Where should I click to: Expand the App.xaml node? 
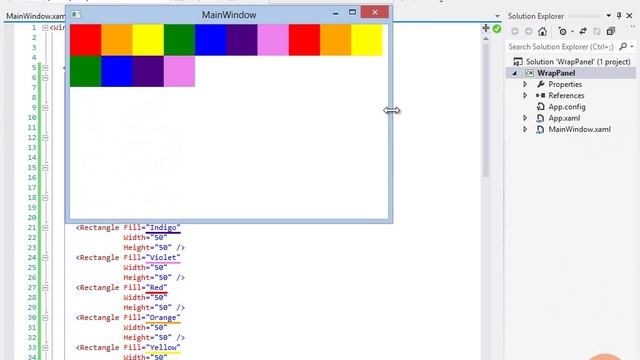coord(525,118)
